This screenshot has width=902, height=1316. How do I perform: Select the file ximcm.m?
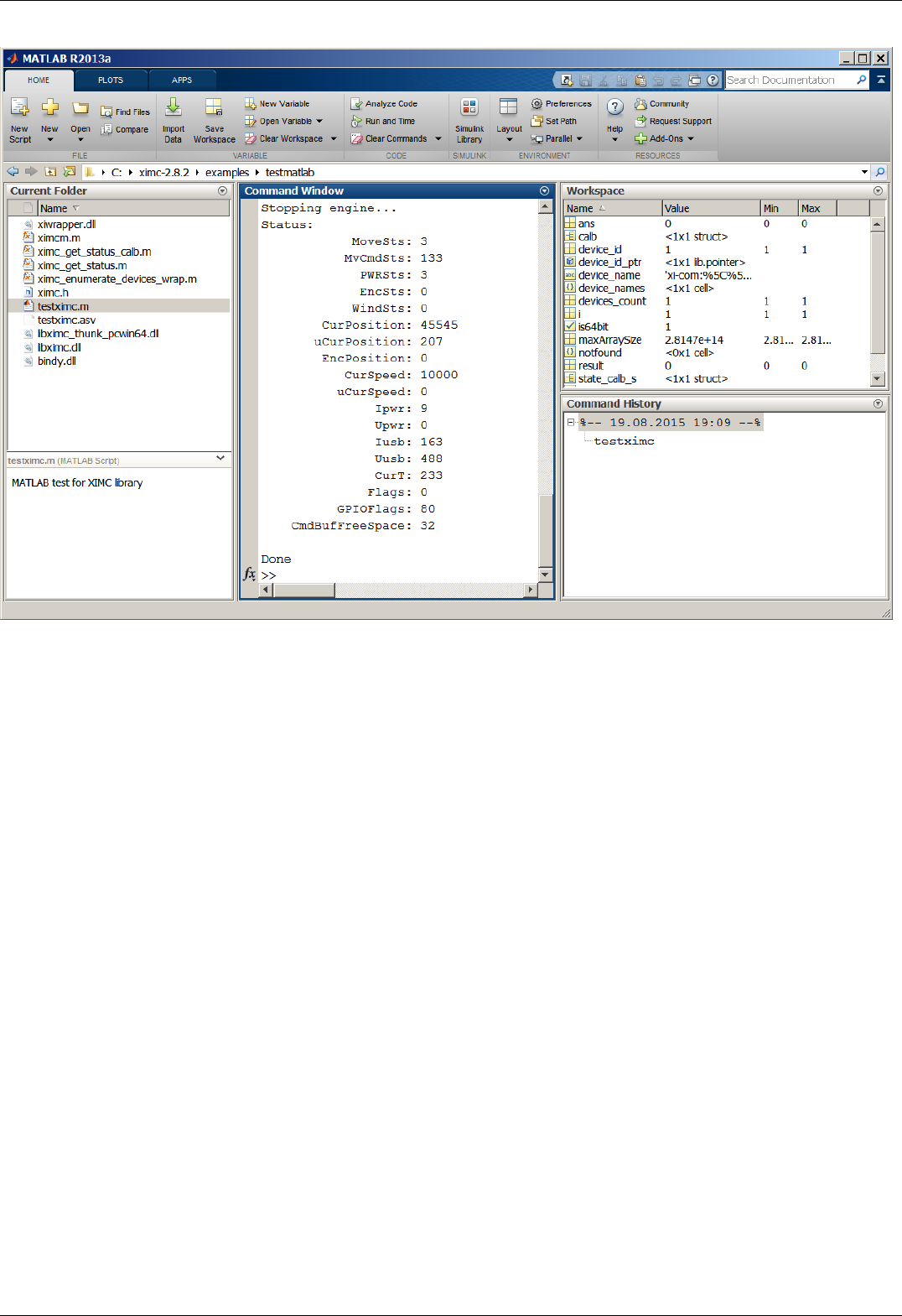coord(118,237)
